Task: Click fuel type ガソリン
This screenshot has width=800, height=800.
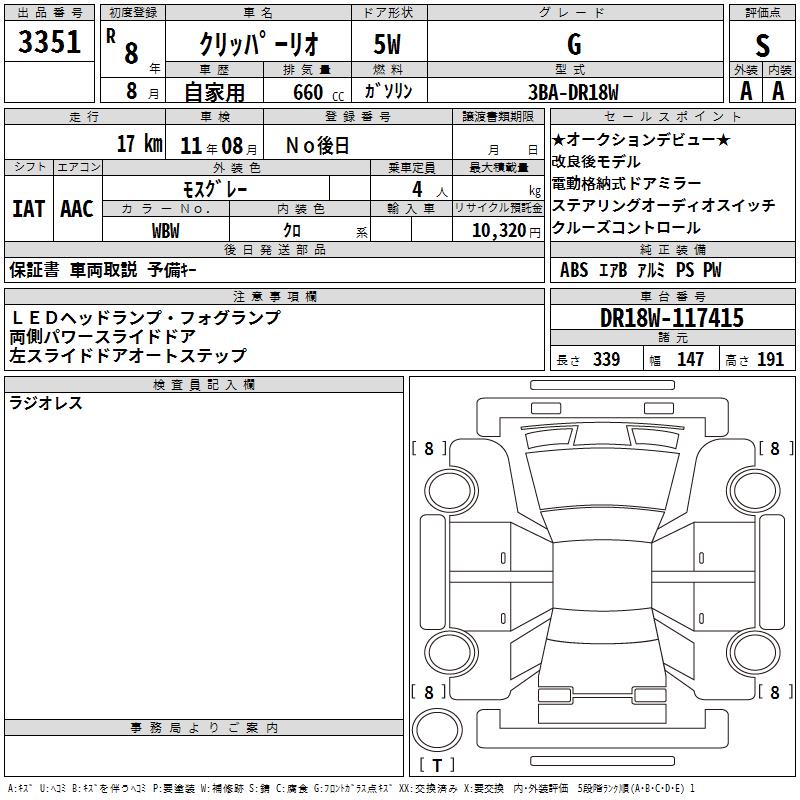Action: tap(388, 91)
